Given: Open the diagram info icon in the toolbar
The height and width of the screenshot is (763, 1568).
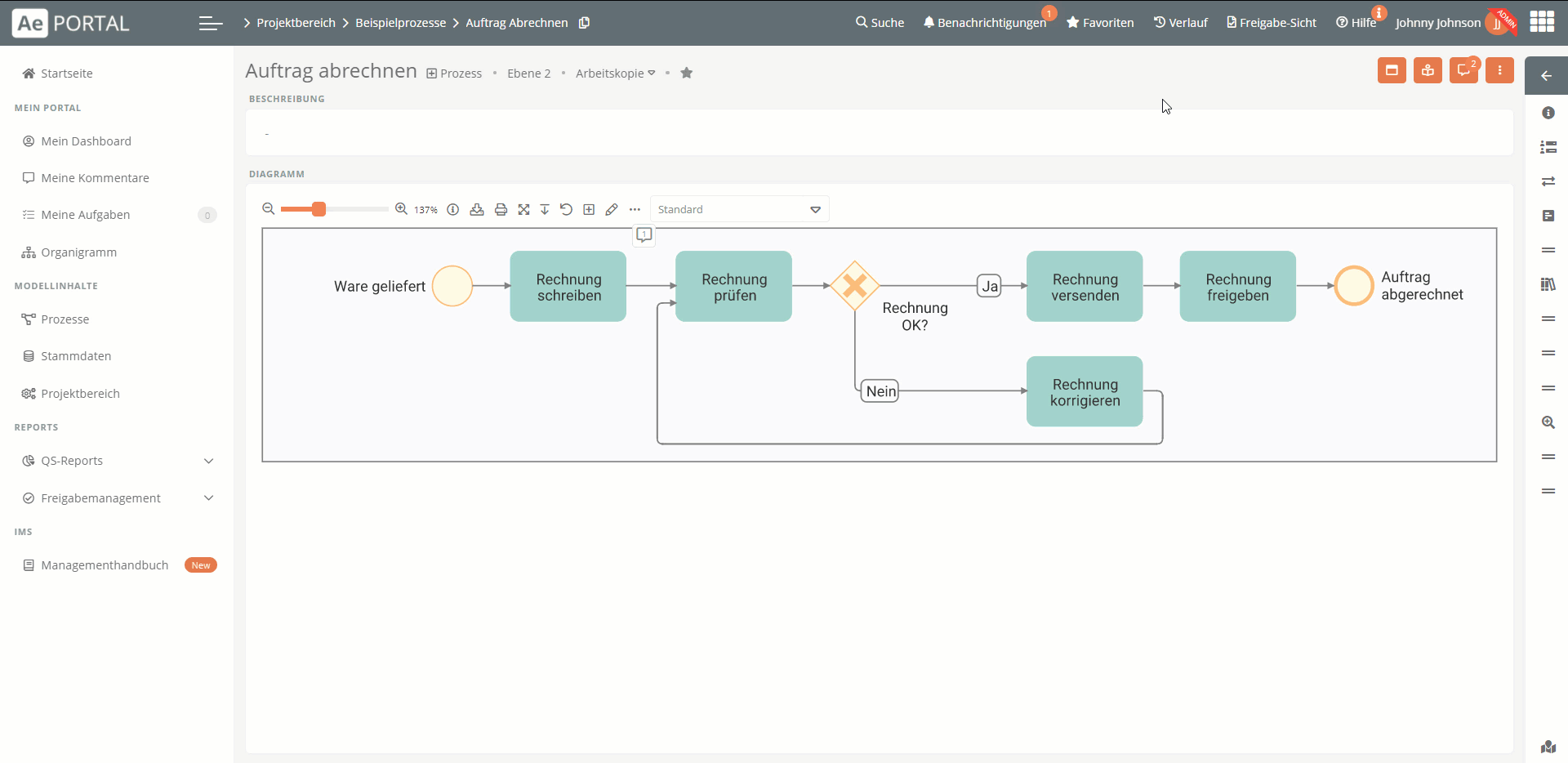Looking at the screenshot, I should [453, 210].
